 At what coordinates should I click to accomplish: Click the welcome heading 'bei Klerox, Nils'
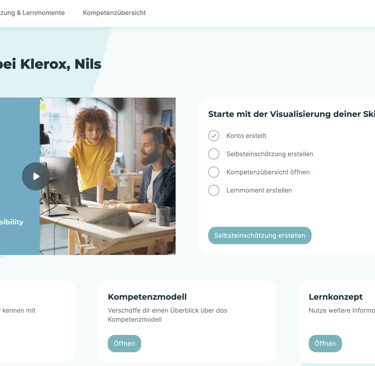coord(51,64)
